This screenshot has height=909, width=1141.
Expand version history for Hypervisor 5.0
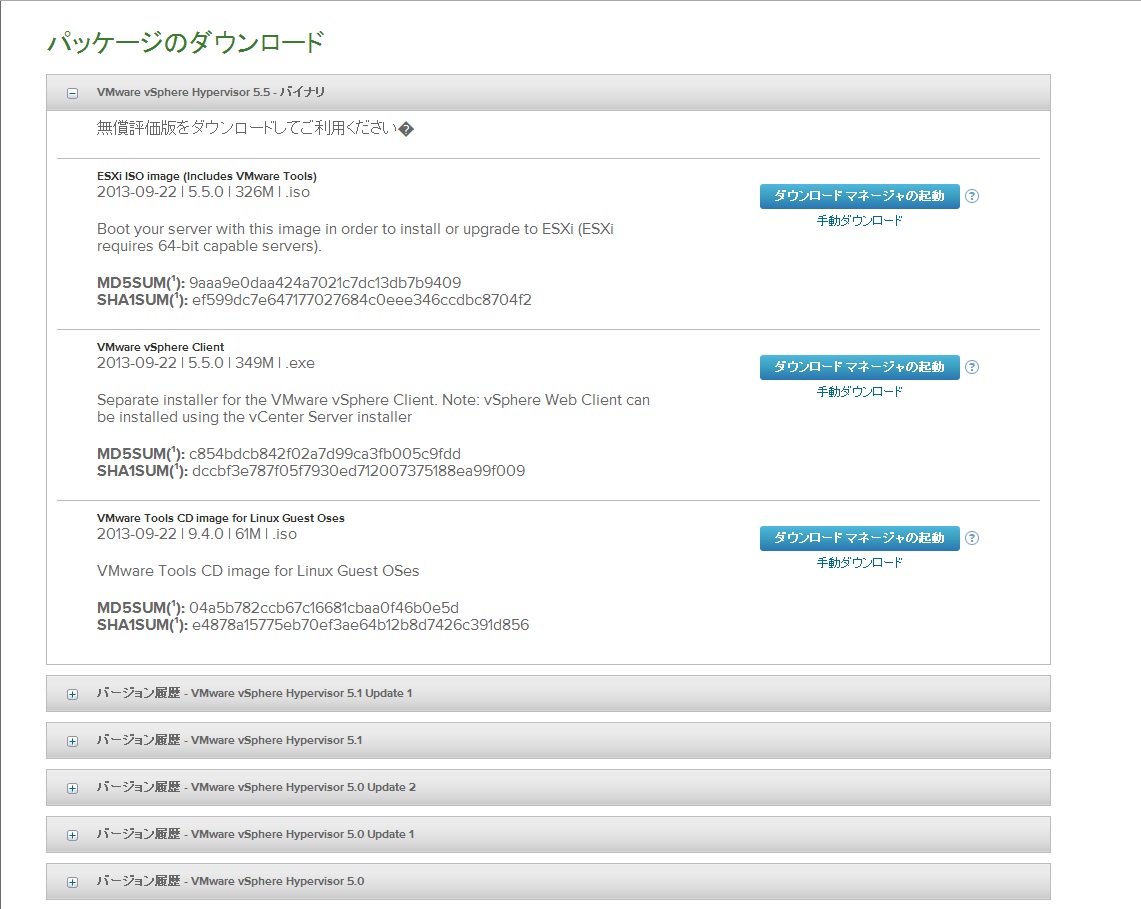click(72, 882)
